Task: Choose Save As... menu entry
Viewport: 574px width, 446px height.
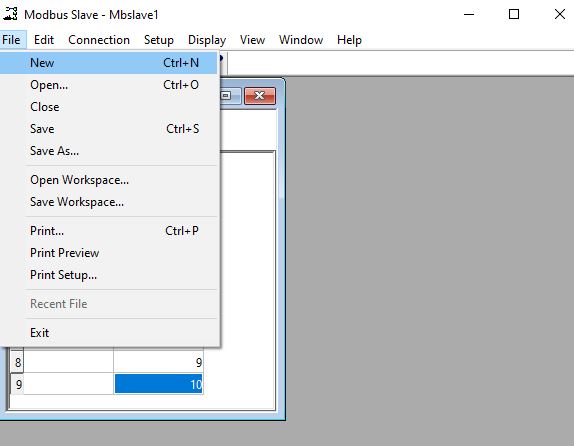Action: 109,151
